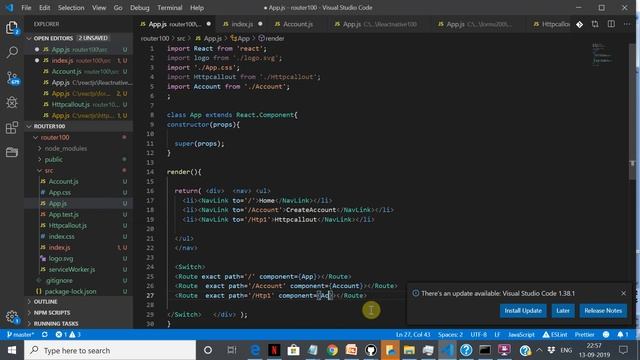This screenshot has width=640, height=360.
Task: Click the Spaces: 2 indentation setting
Action: click(x=450, y=334)
